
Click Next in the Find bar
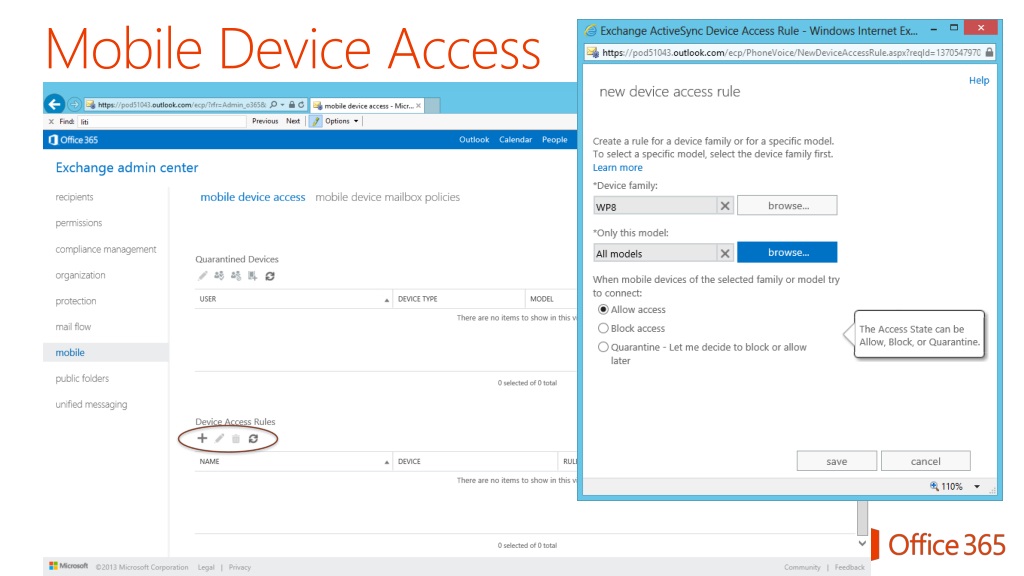[x=293, y=121]
